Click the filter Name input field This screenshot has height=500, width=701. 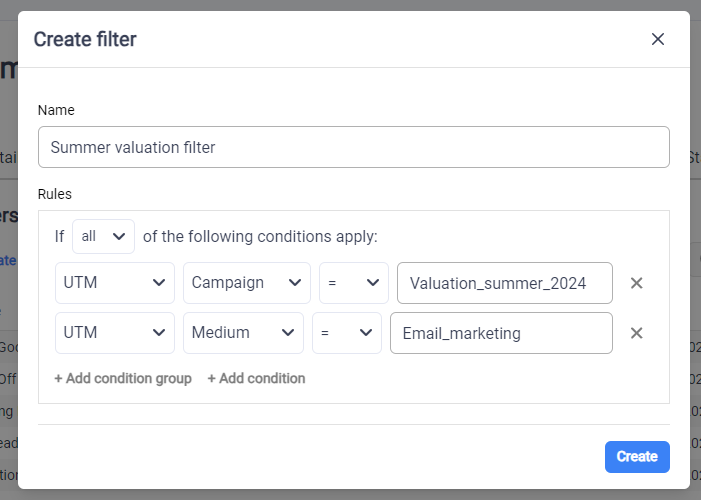tap(353, 147)
